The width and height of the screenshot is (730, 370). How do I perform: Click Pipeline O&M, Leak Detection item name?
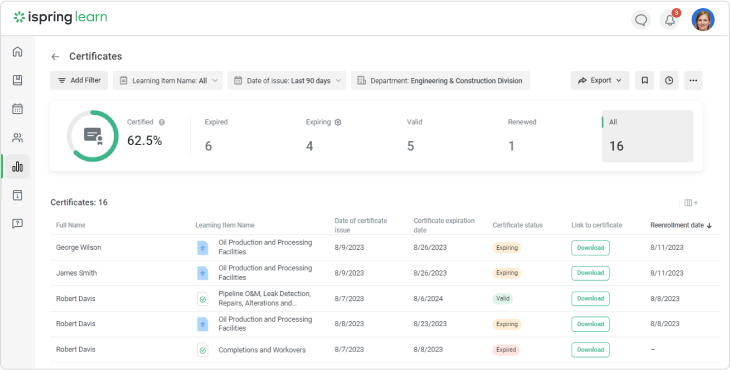pos(265,299)
